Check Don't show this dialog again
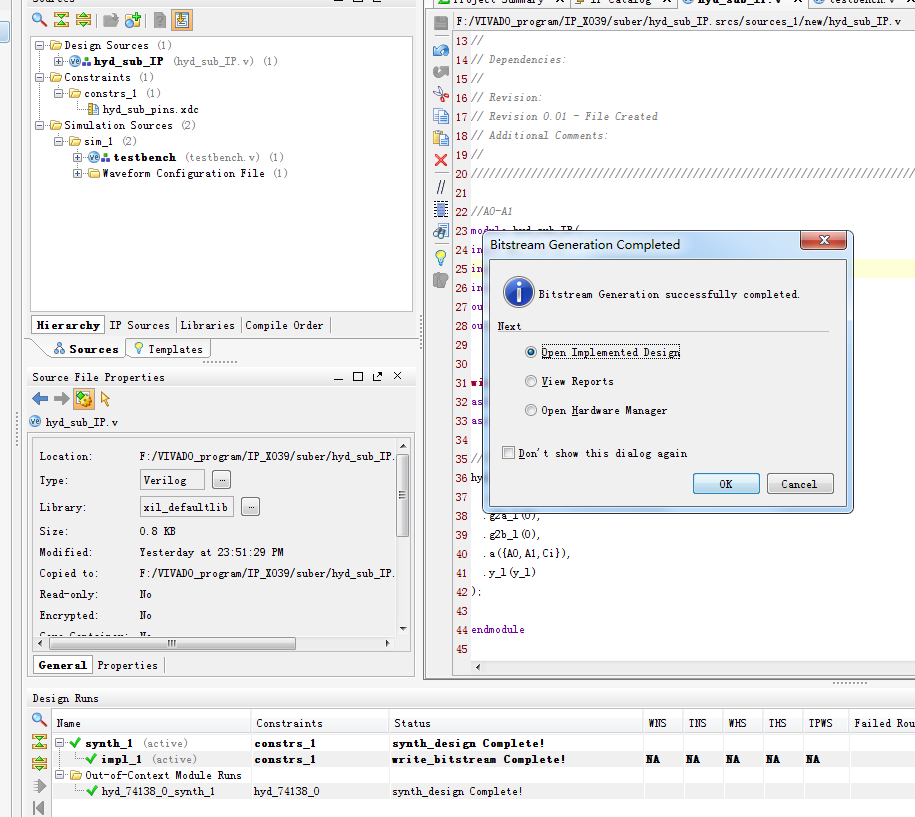The height and width of the screenshot is (817, 915). pos(509,453)
